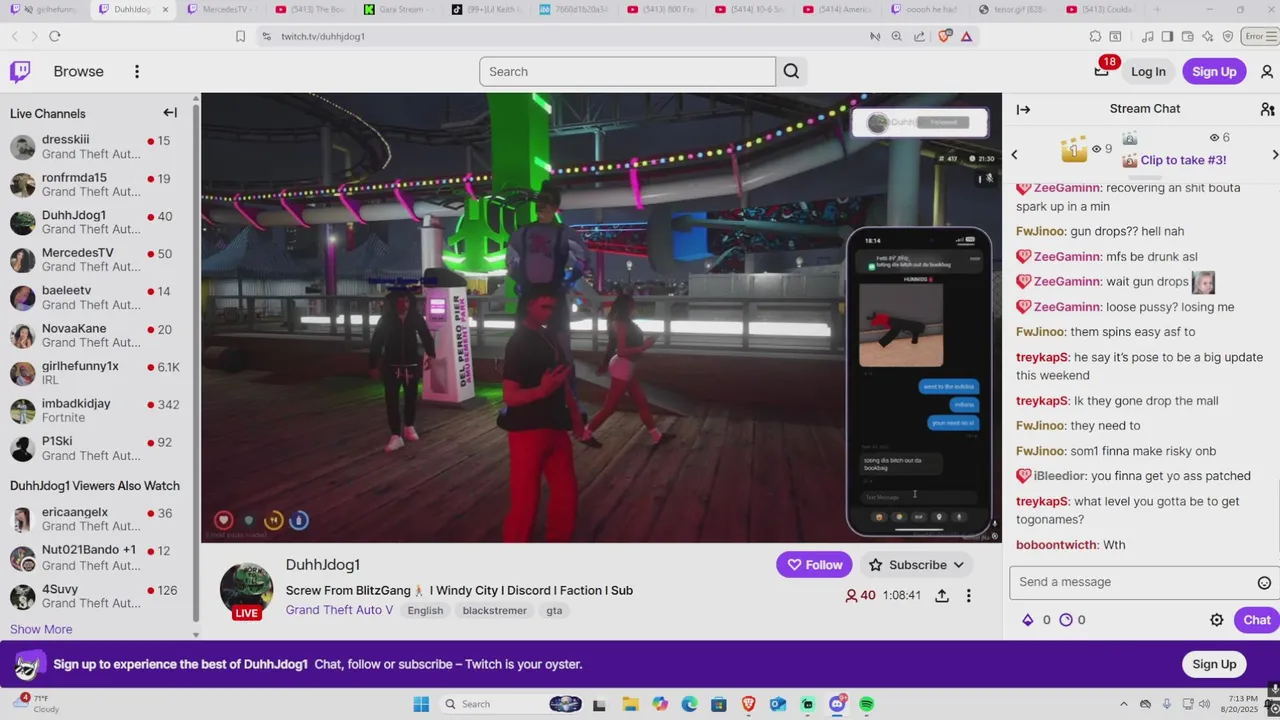
Task: Switch to the MercedesTV browser tab
Action: pyautogui.click(x=224, y=9)
